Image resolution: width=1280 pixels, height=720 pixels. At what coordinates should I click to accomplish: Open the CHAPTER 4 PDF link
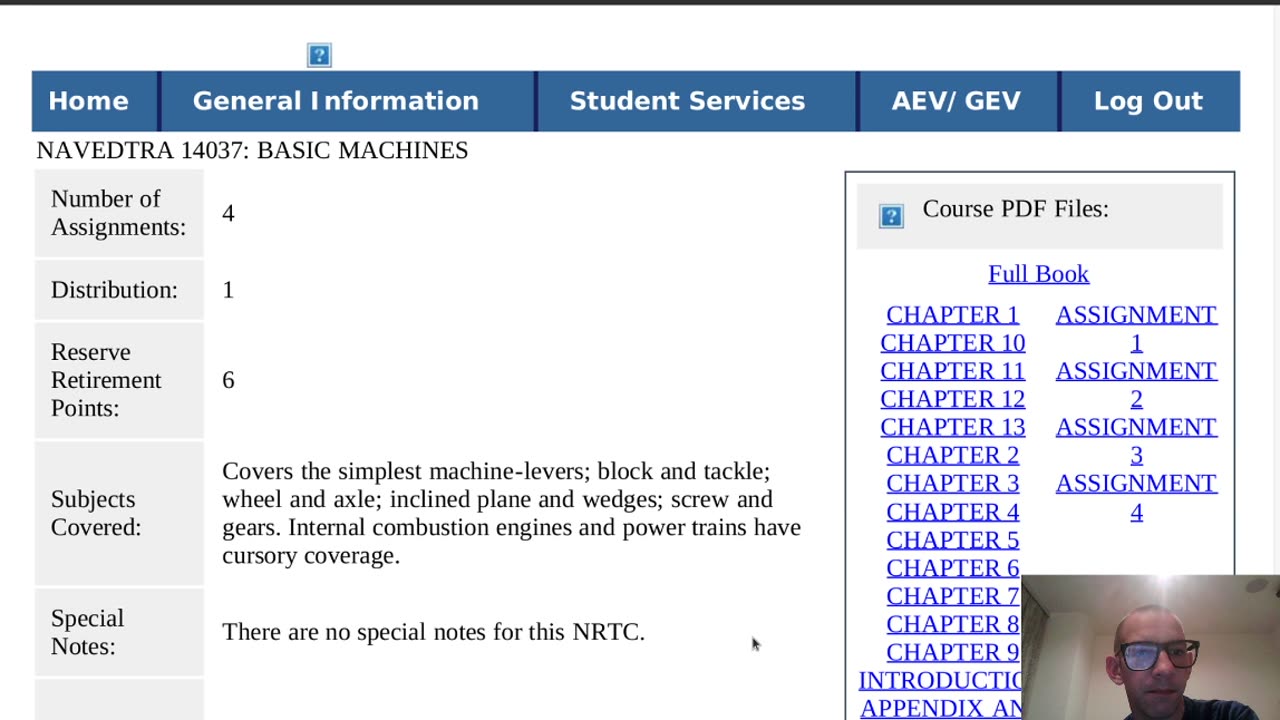pyautogui.click(x=952, y=512)
